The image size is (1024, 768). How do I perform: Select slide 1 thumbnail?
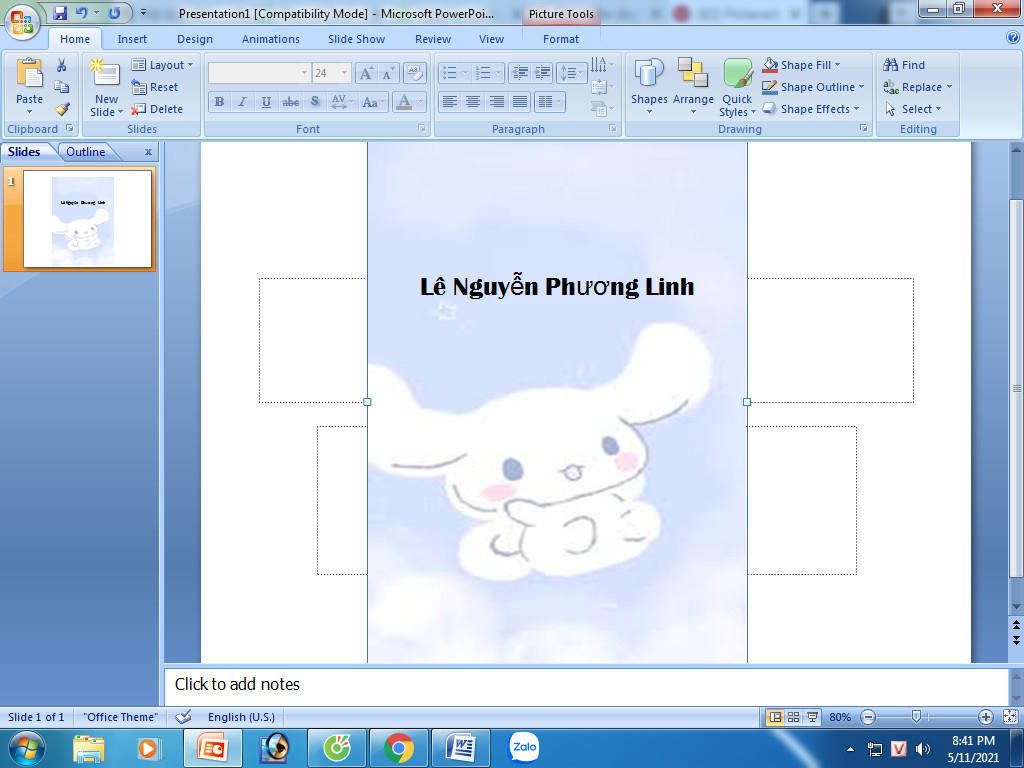pyautogui.click(x=88, y=219)
